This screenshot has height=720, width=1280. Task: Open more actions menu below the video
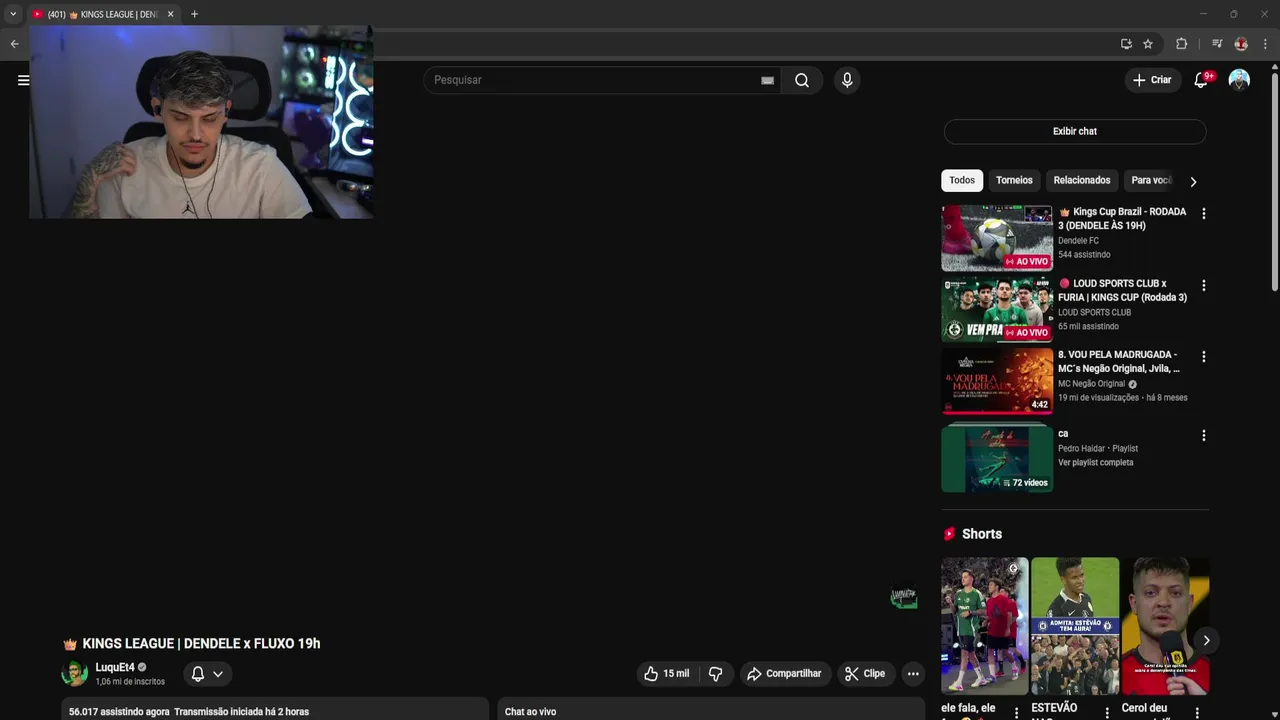coord(913,674)
